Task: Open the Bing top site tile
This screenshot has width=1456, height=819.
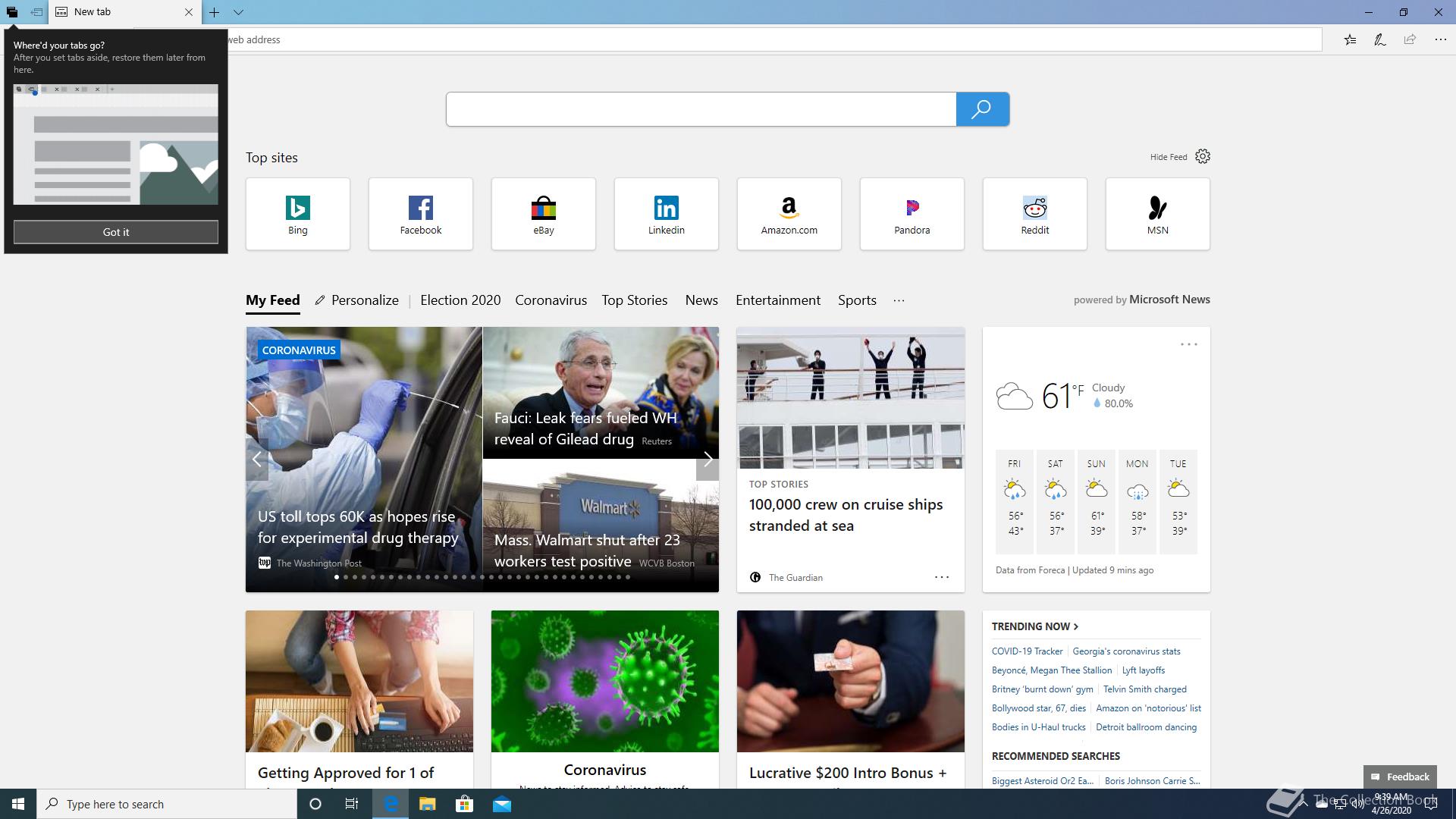Action: [x=298, y=214]
